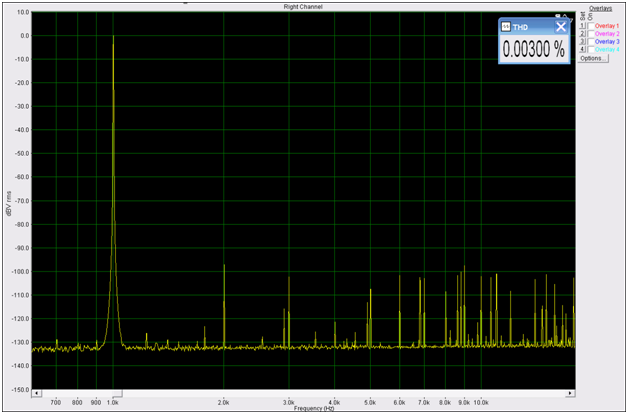
Task: Click the Overlay 1 red label
Action: (x=607, y=26)
